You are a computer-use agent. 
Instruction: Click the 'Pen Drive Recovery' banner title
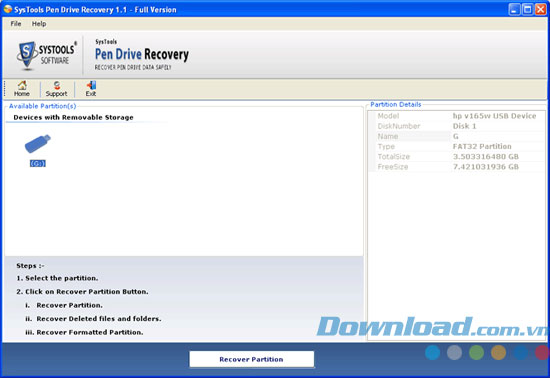click(142, 54)
